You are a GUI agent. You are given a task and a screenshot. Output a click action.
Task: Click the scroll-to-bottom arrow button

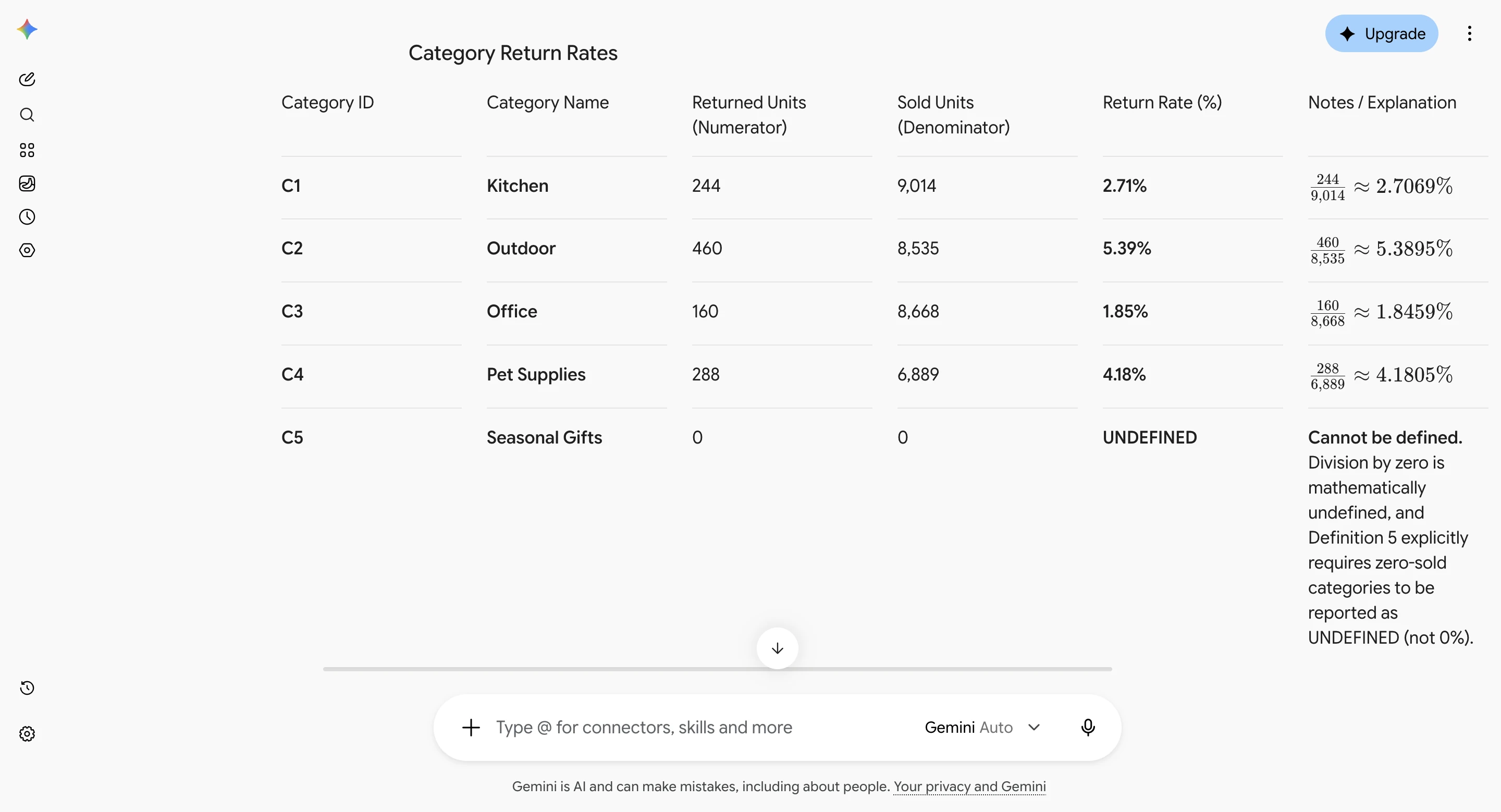point(777,648)
